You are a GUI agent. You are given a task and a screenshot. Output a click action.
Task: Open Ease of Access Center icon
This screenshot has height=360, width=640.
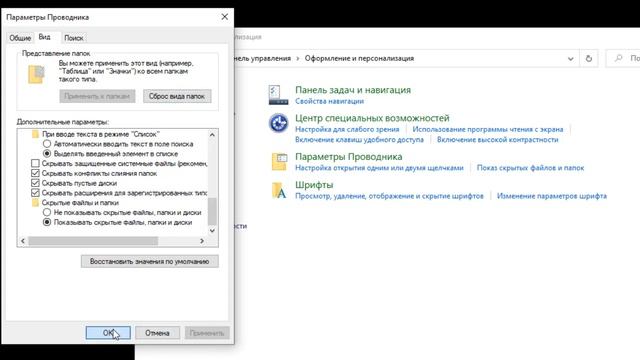[278, 123]
